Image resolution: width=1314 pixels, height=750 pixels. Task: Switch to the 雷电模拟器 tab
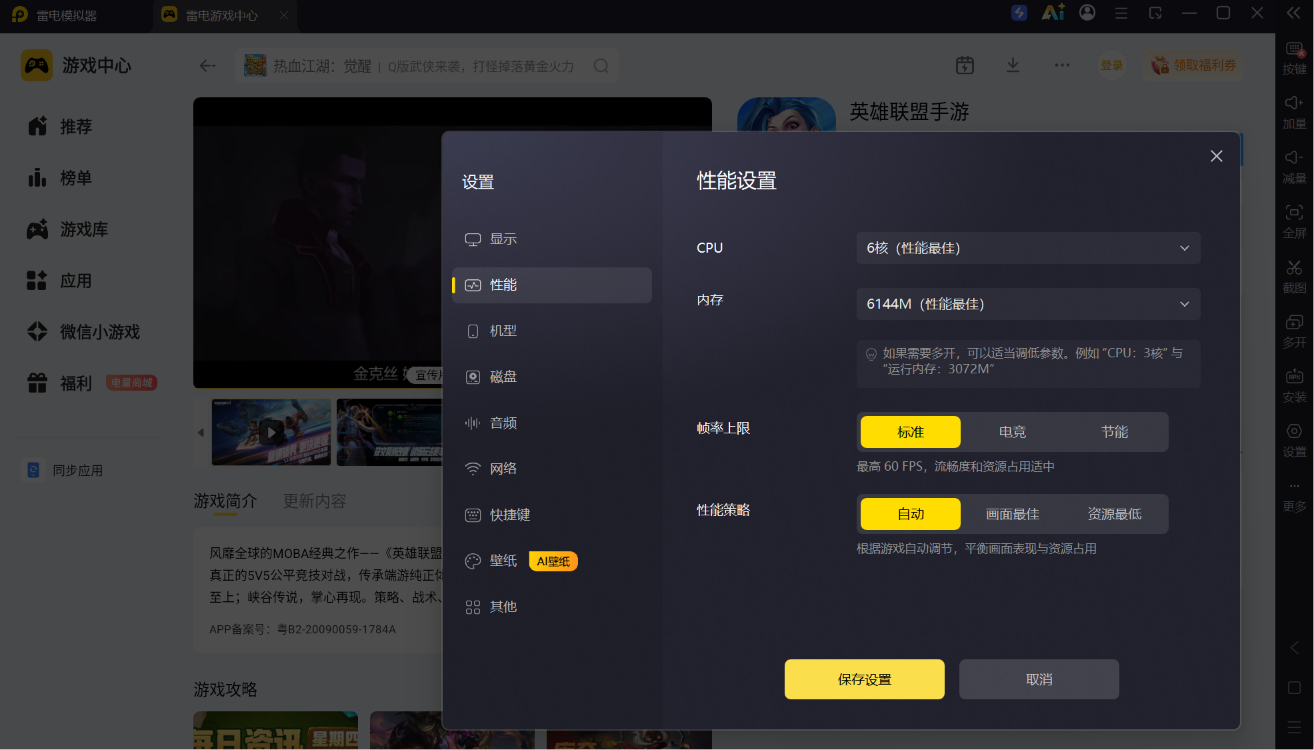(x=67, y=15)
